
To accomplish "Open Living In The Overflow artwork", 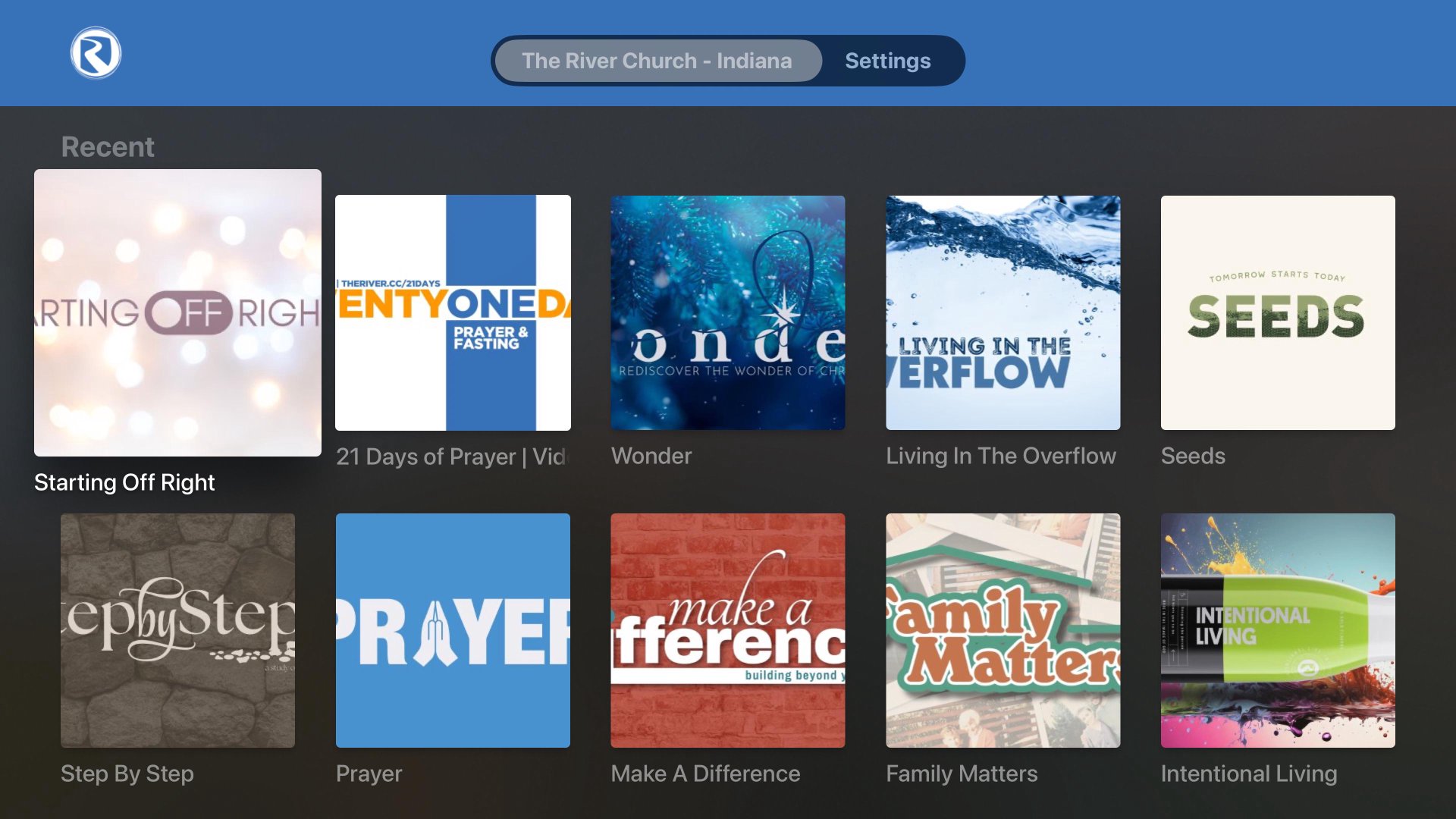I will coord(1003,312).
